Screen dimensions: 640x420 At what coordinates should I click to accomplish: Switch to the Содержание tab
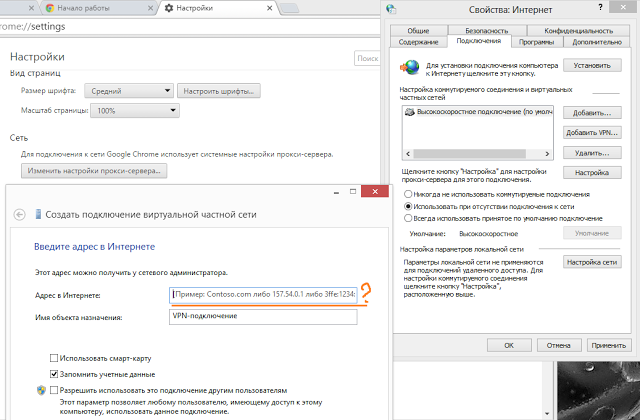coord(418,42)
